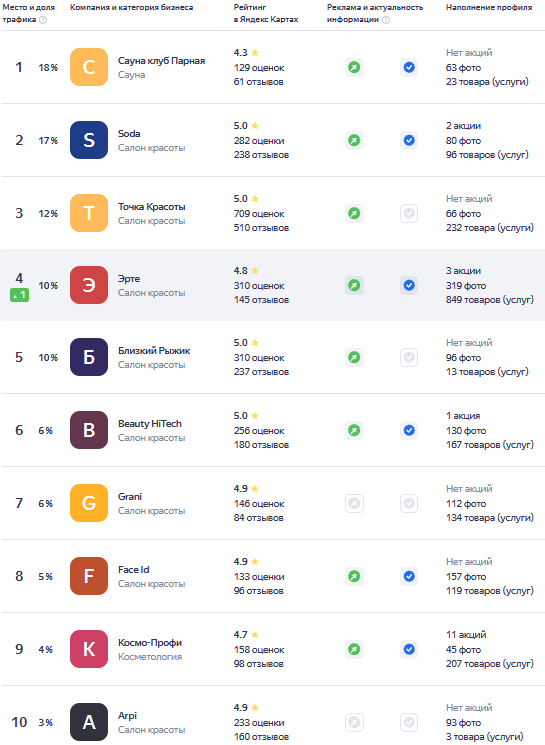Click the green position change badge for Эрте
545x745 pixels.
tap(19, 295)
